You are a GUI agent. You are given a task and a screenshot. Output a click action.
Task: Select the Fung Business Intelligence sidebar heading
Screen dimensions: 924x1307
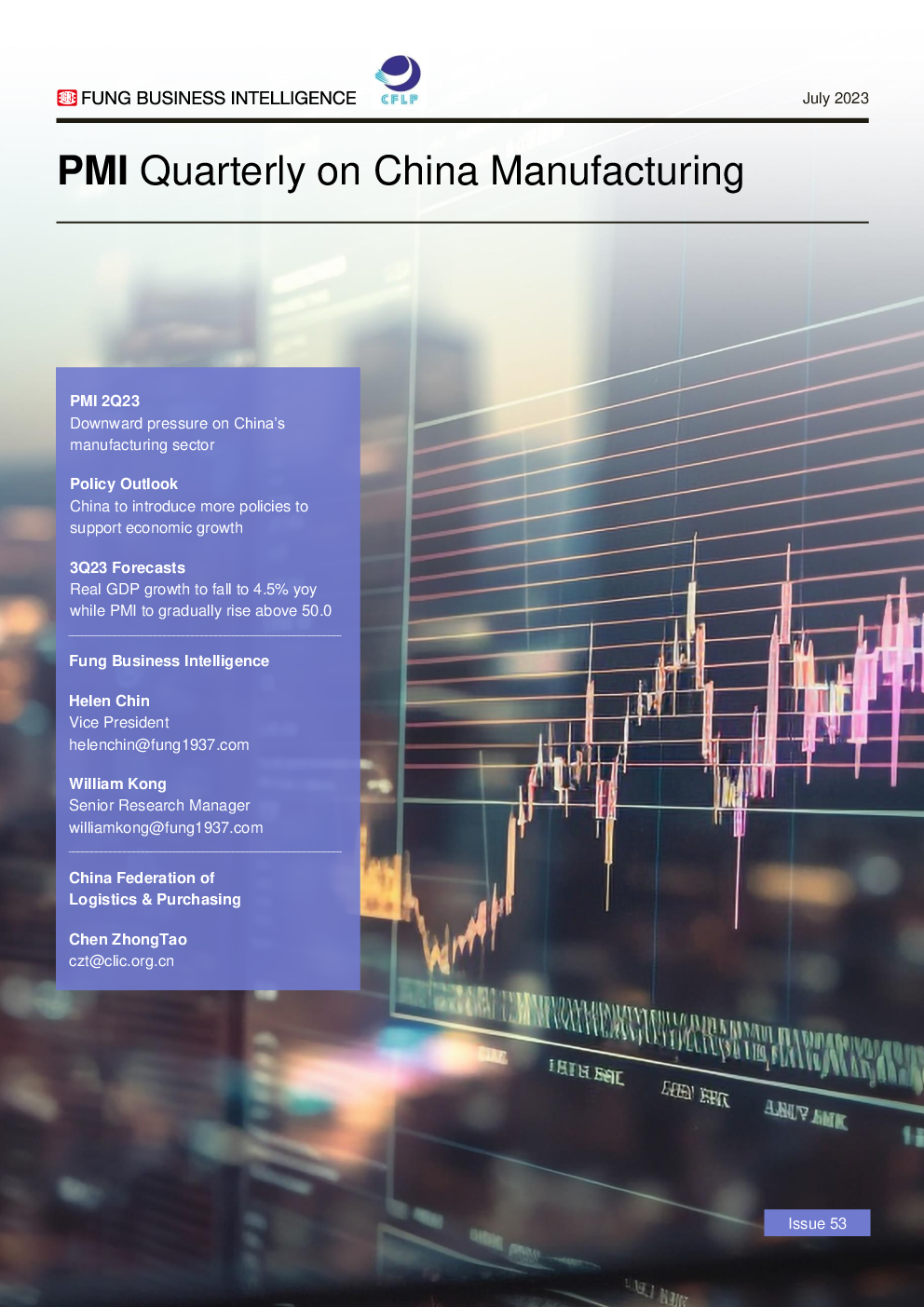pos(169,660)
